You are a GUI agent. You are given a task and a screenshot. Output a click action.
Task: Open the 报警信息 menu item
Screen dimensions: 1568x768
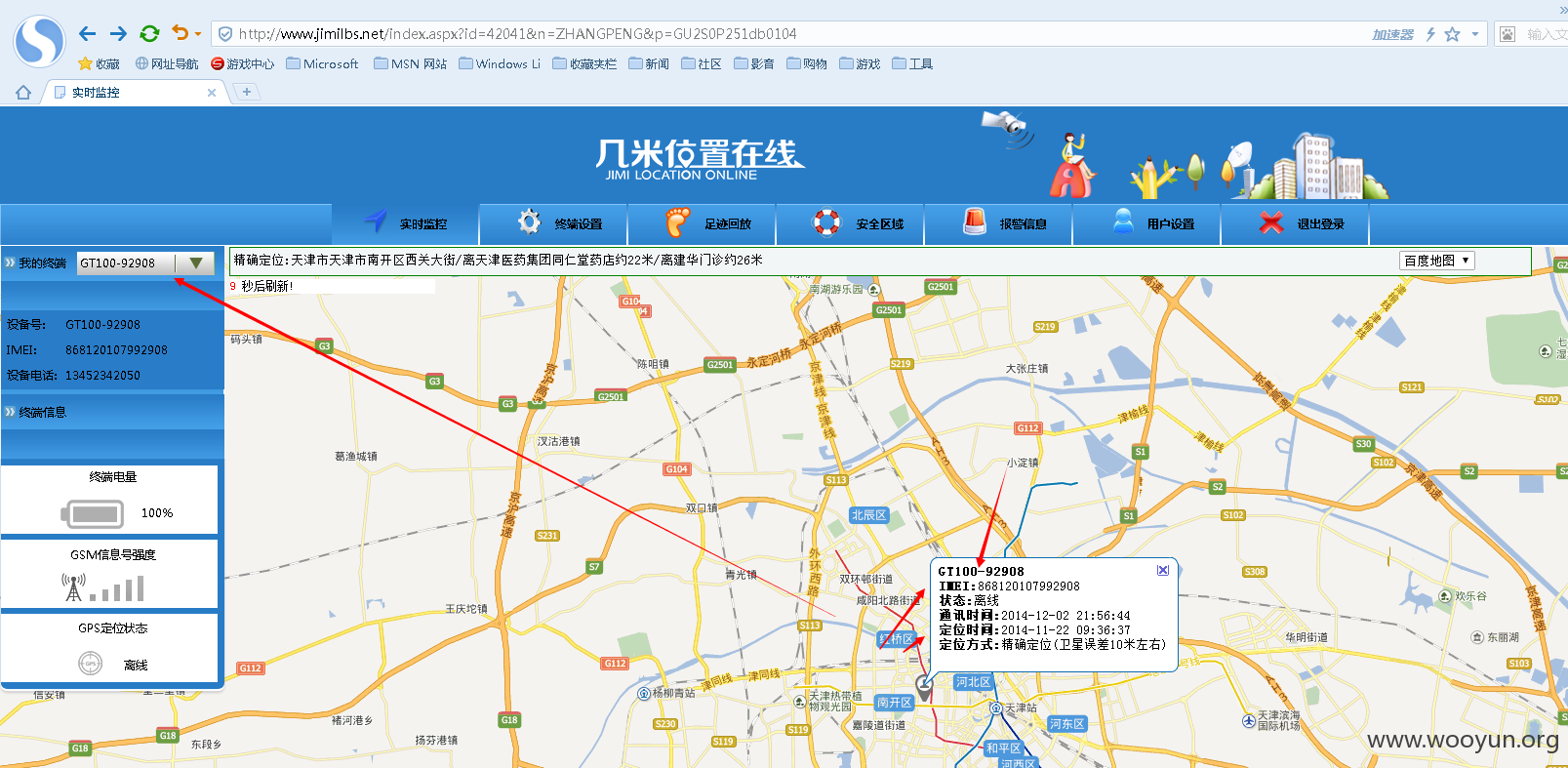tap(999, 223)
